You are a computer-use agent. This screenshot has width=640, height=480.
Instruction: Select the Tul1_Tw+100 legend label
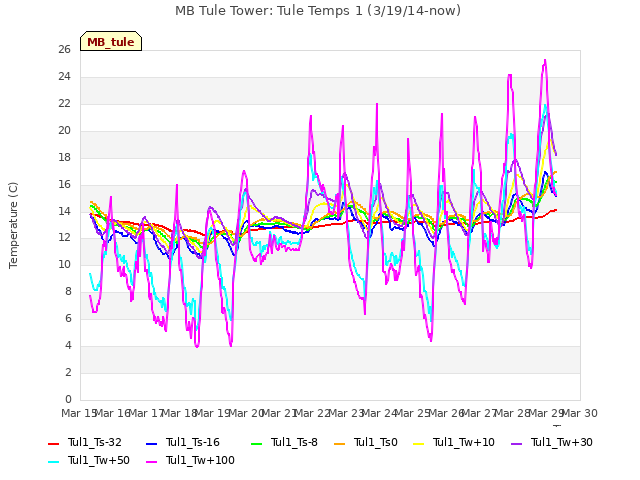coord(200,460)
